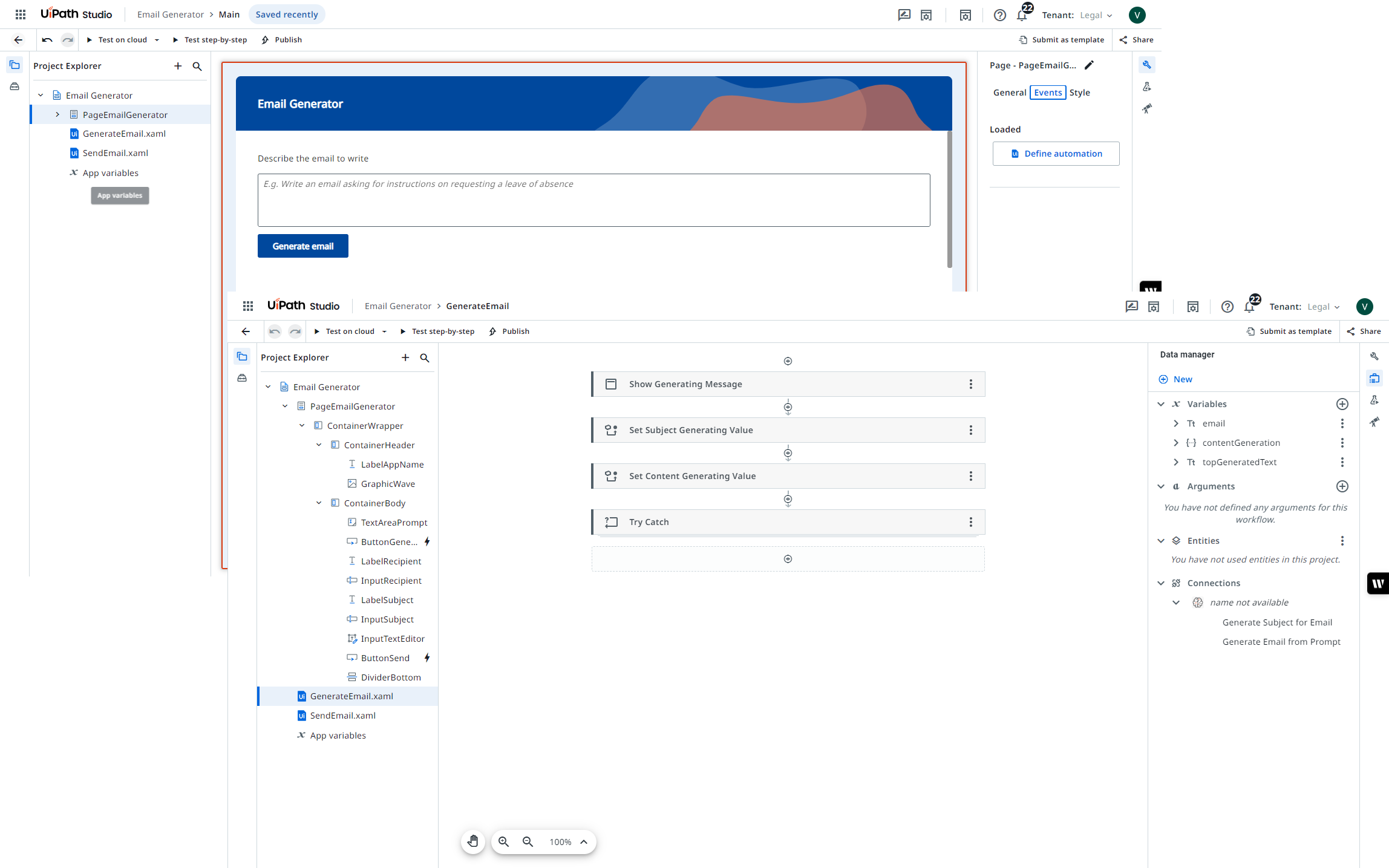Expand the contentGeneration variable

coord(1175,443)
